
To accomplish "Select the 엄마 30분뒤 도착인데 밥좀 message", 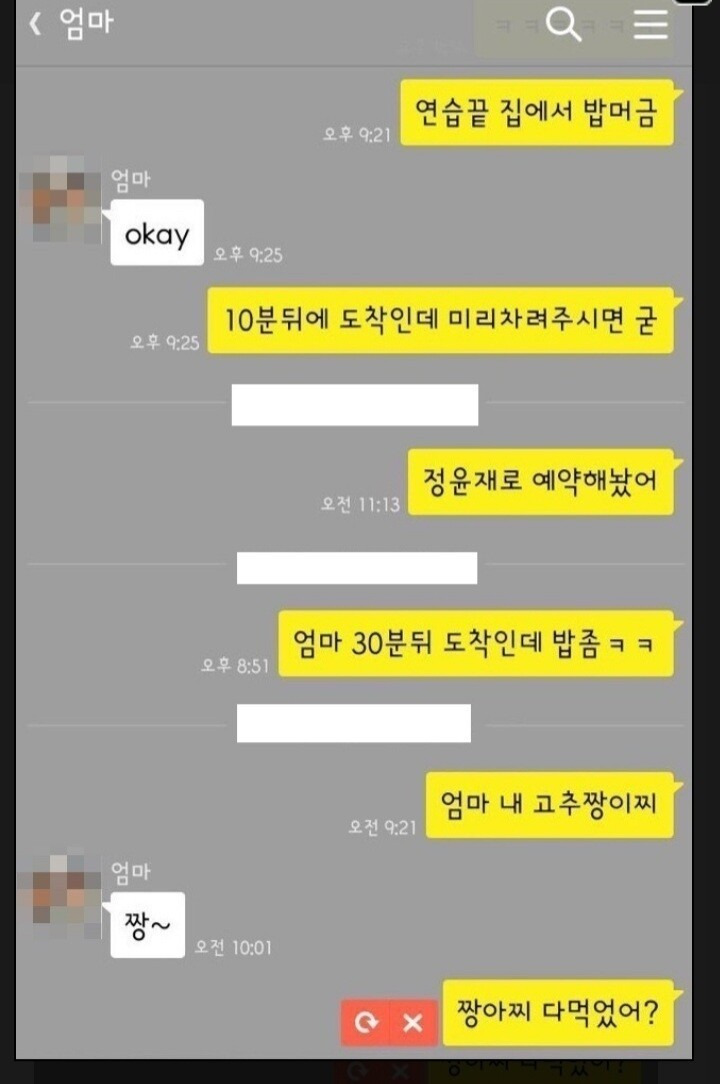I will click(476, 644).
